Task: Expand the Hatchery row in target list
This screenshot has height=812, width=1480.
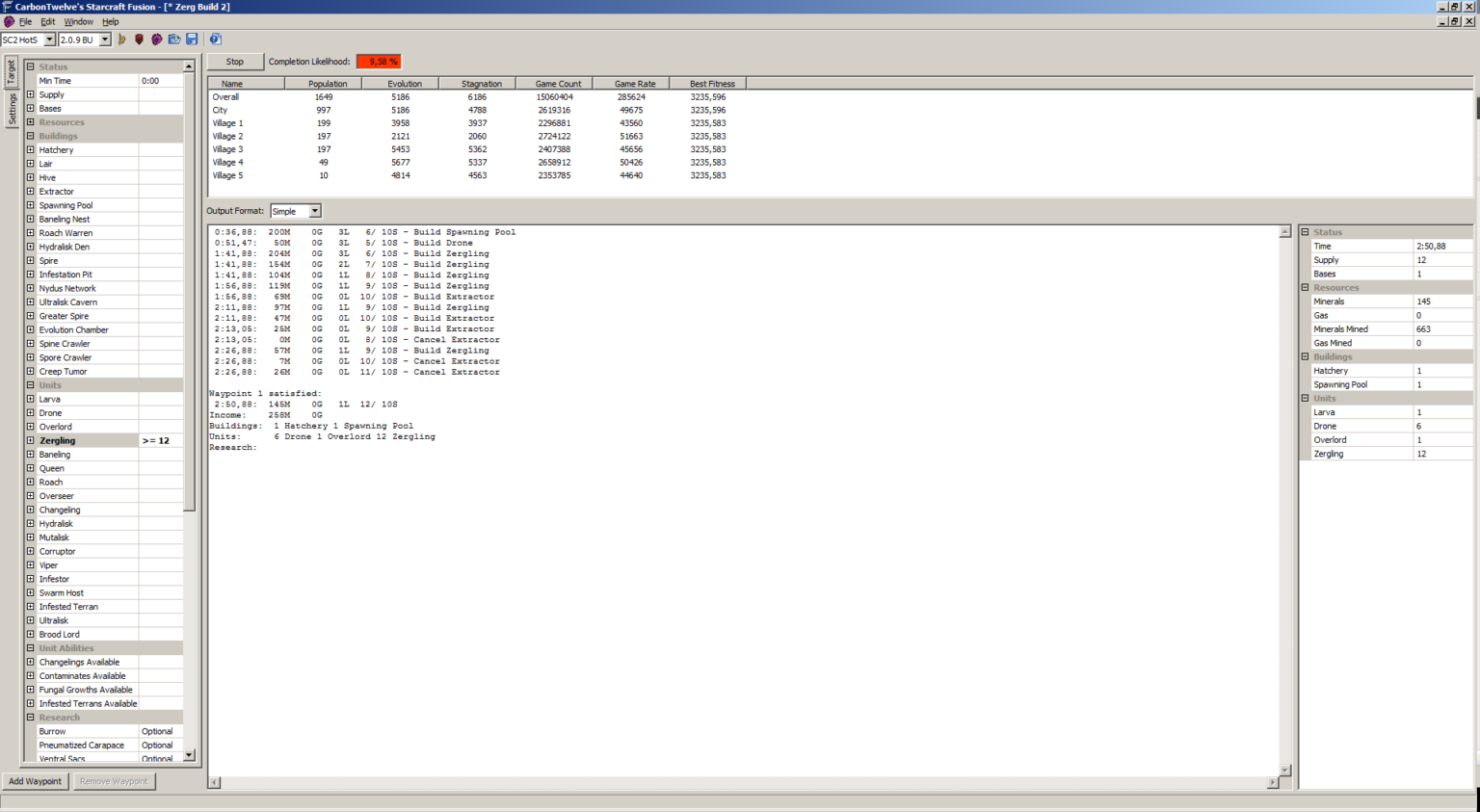Action: 30,150
